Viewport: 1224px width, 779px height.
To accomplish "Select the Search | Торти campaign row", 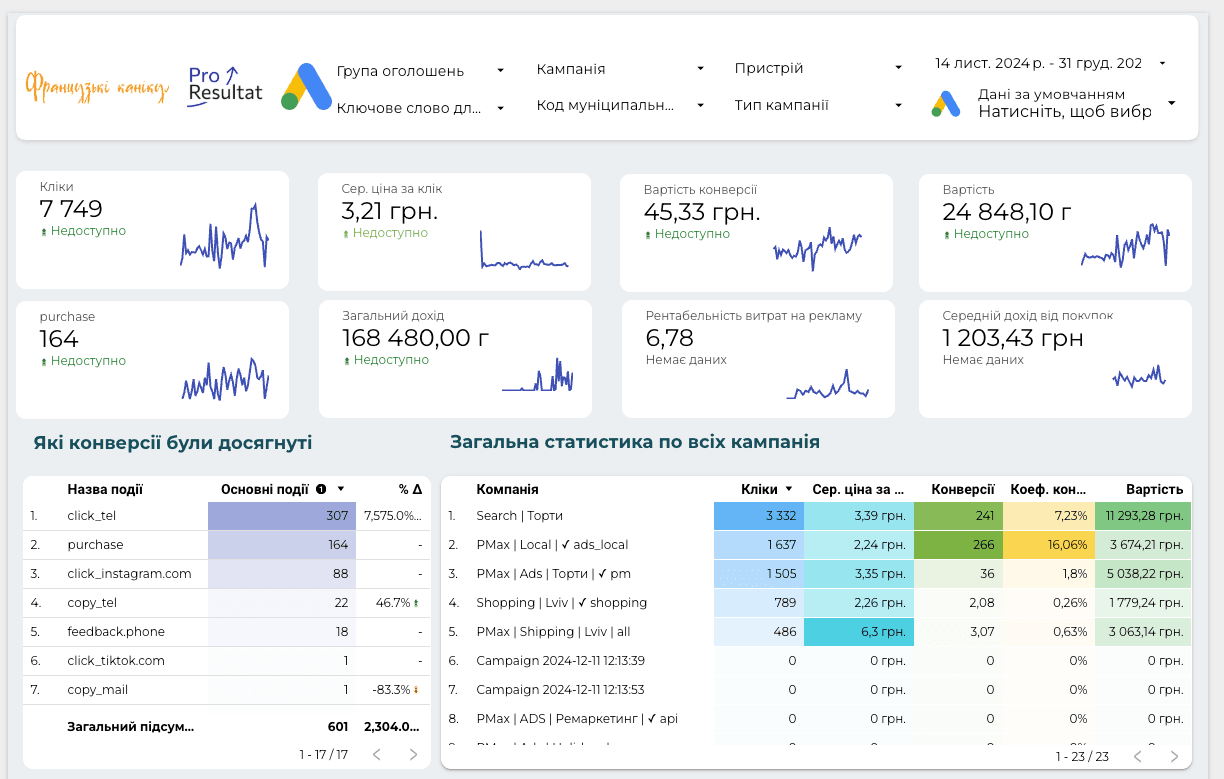I will coord(816,516).
